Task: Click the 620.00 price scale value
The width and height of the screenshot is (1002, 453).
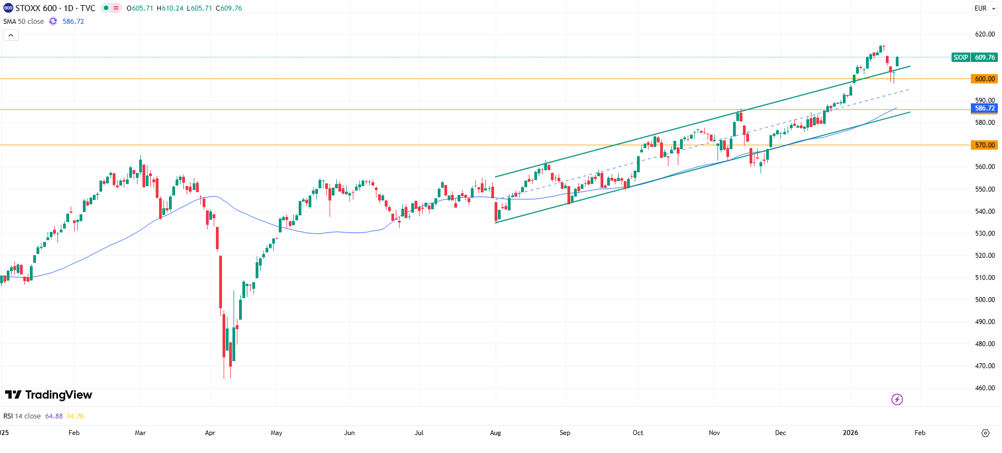Action: (984, 35)
